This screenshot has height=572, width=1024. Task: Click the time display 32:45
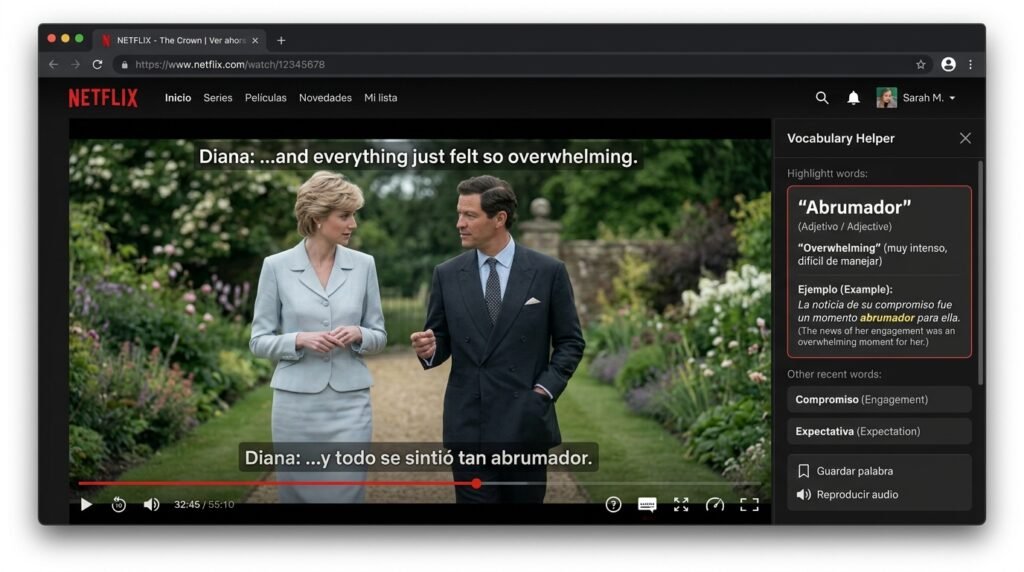pyautogui.click(x=187, y=505)
